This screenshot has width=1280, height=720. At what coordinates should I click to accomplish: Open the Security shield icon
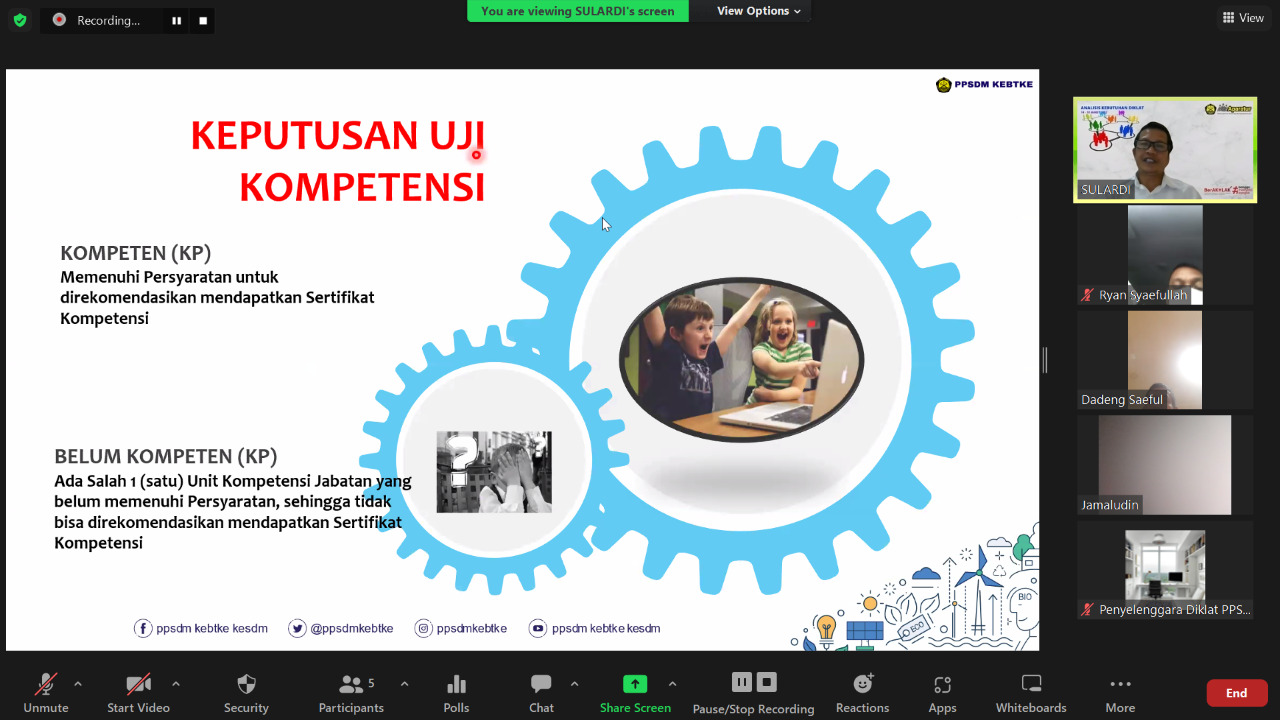pyautogui.click(x=246, y=685)
